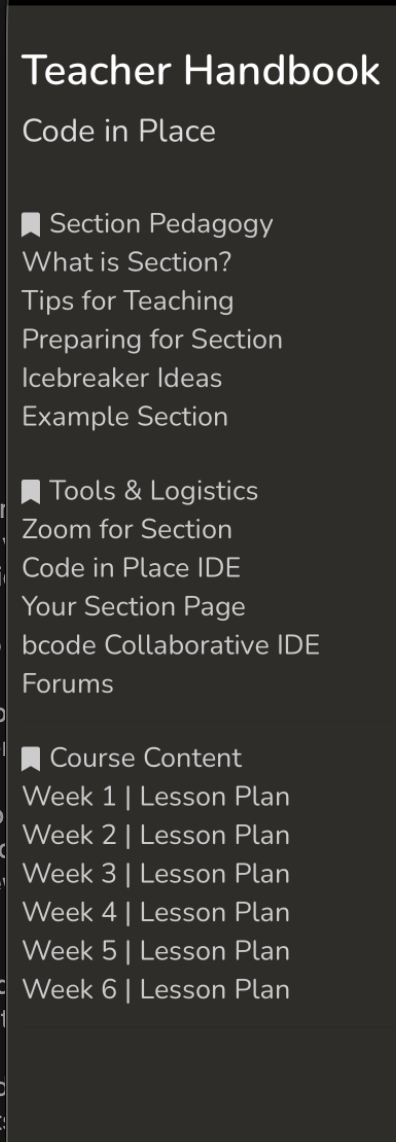Click the Section Pedagogy heading text
Image resolution: width=396 pixels, height=1142 pixels.
[161, 224]
